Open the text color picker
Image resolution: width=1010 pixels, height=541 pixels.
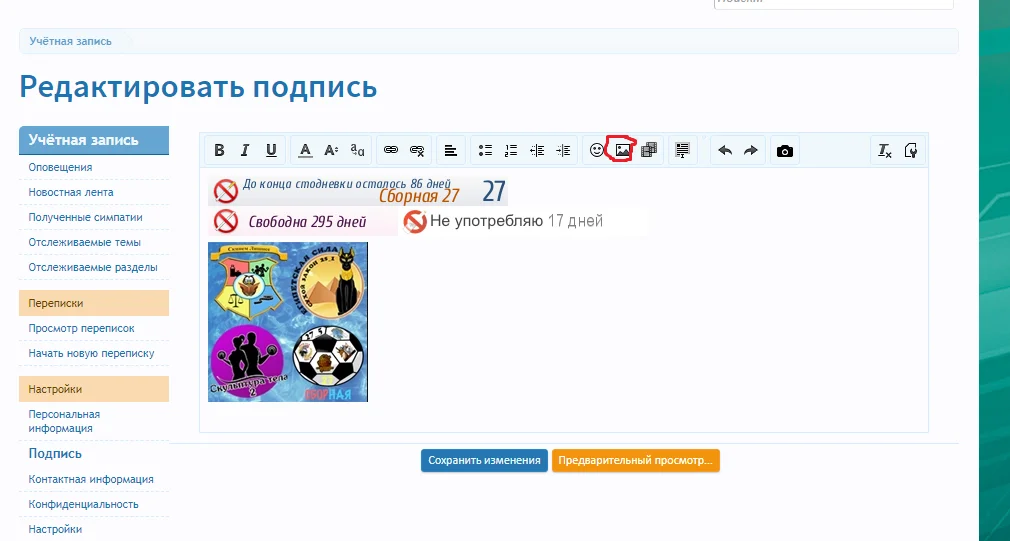coord(305,150)
